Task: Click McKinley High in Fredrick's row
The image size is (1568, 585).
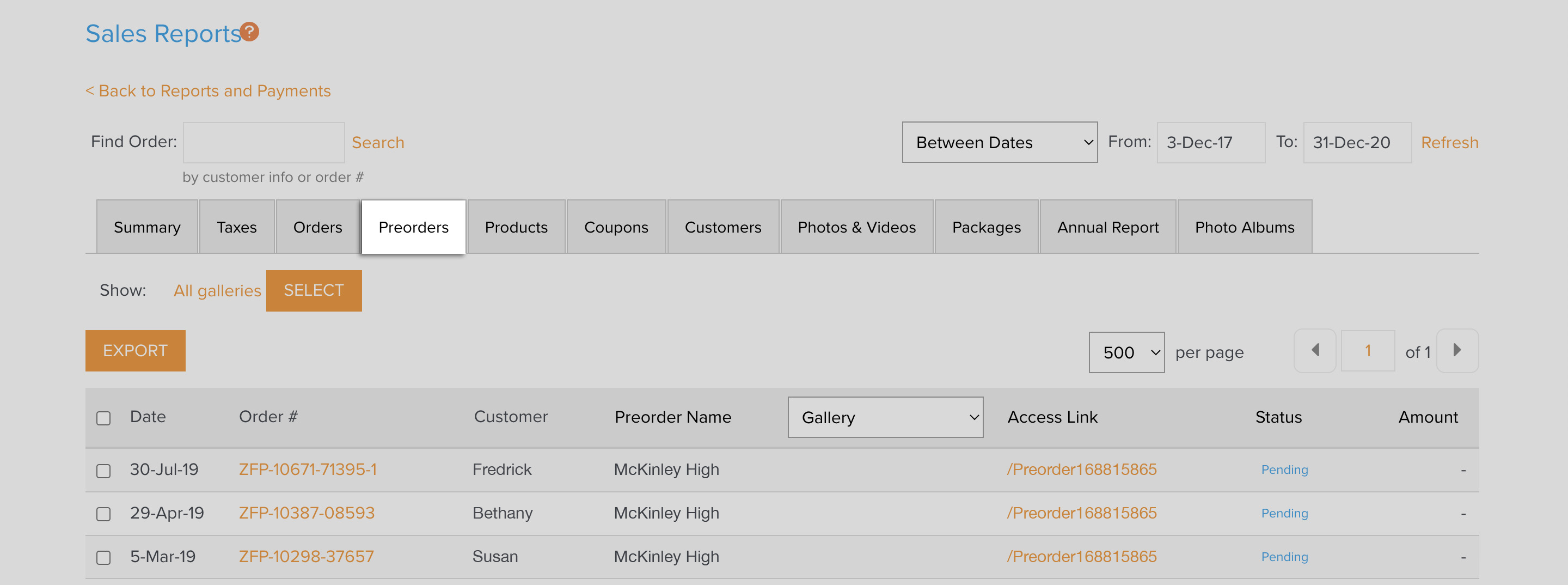Action: click(x=666, y=470)
